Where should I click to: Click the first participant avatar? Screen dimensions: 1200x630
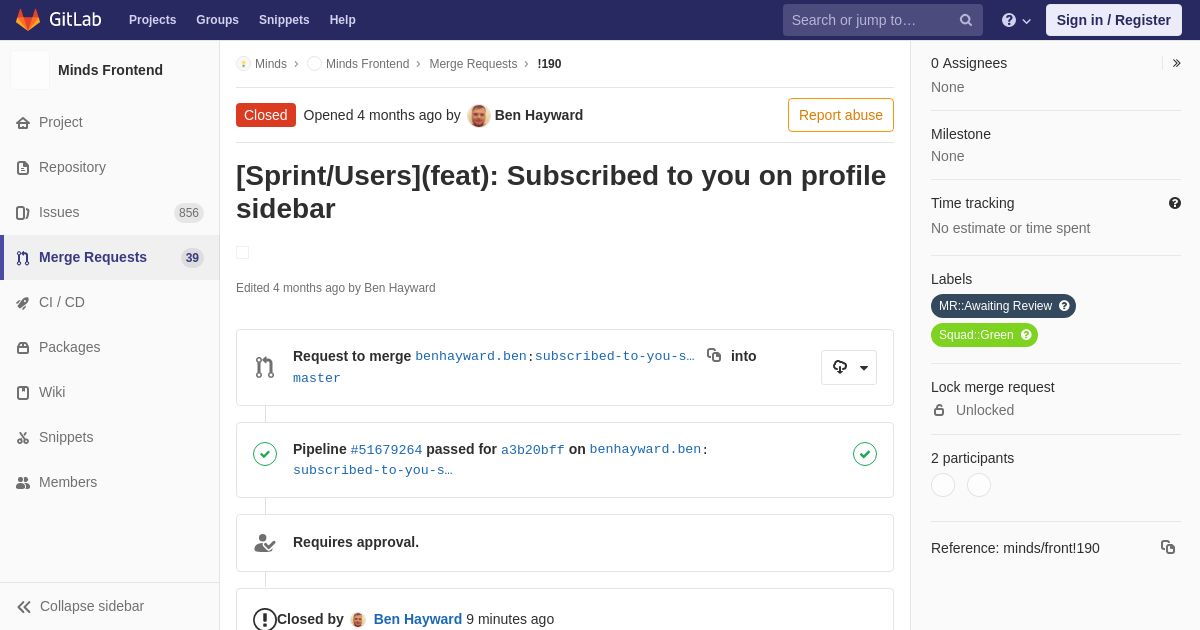943,485
